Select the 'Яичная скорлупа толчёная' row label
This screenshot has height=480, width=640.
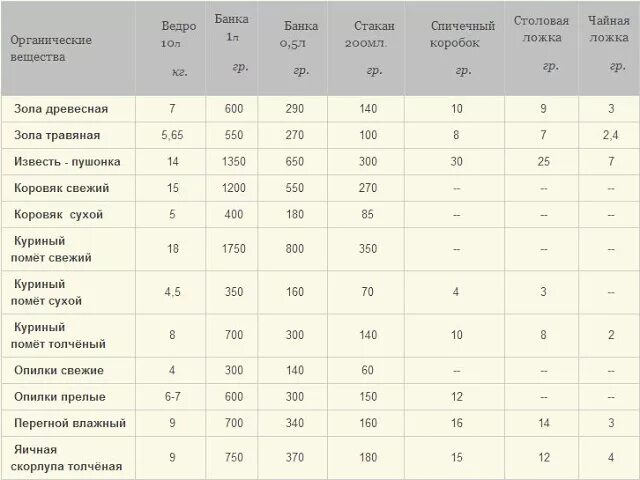click(67, 458)
